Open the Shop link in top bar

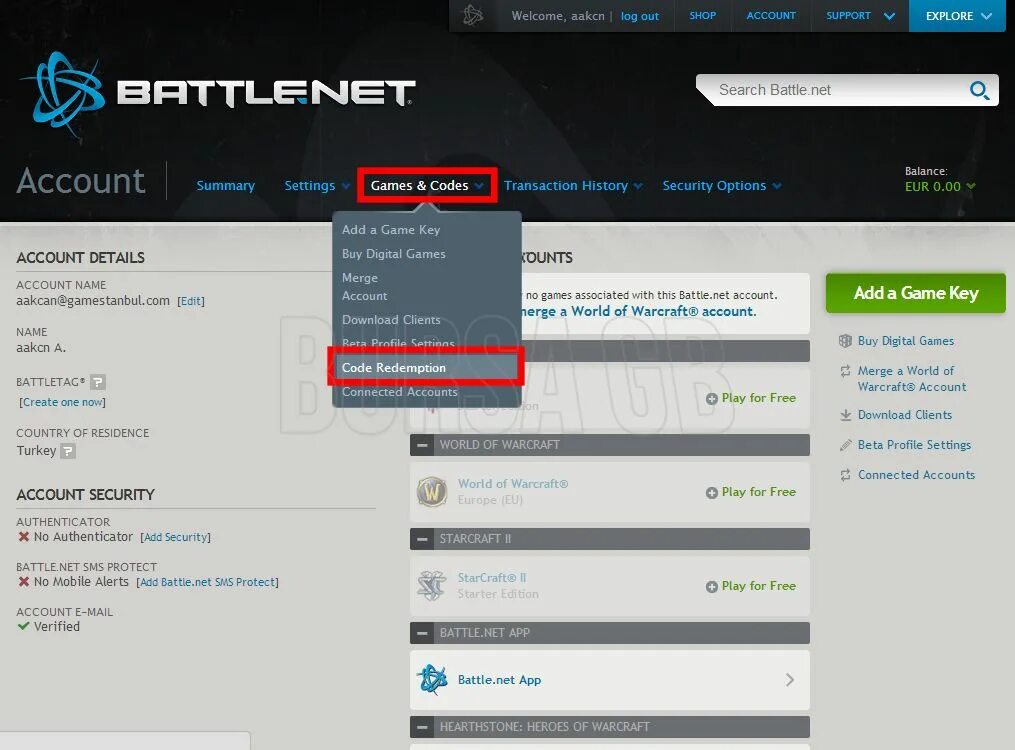coord(702,16)
